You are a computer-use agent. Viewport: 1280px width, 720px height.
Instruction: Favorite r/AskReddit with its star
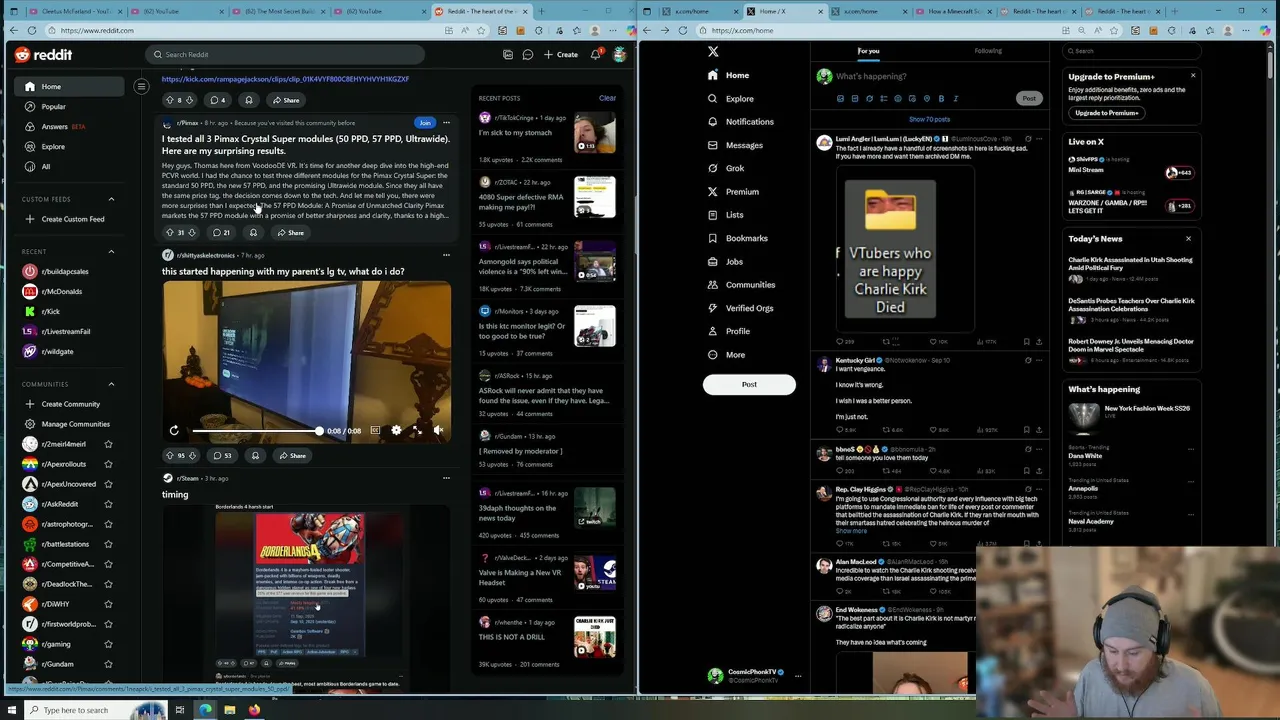[x=108, y=504]
